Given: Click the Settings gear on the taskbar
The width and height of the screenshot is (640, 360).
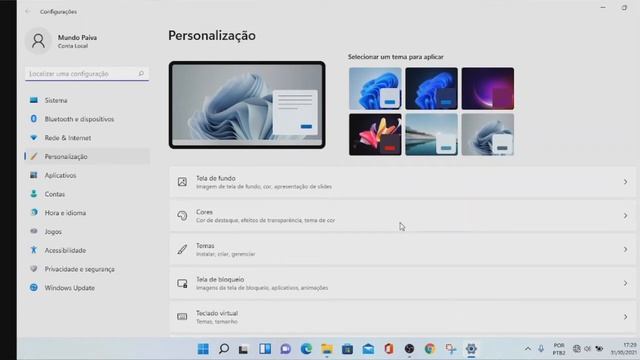Looking at the screenshot, I should (x=471, y=349).
